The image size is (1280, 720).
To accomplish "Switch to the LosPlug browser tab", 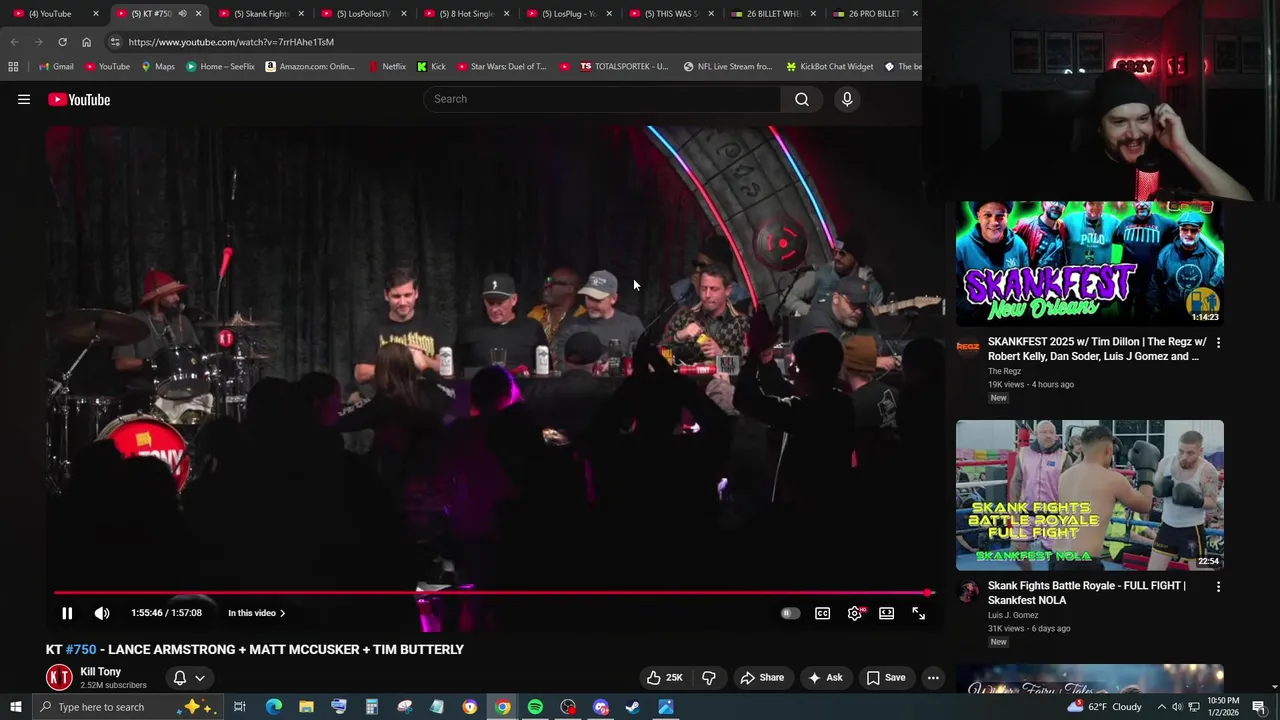I will tap(569, 14).
